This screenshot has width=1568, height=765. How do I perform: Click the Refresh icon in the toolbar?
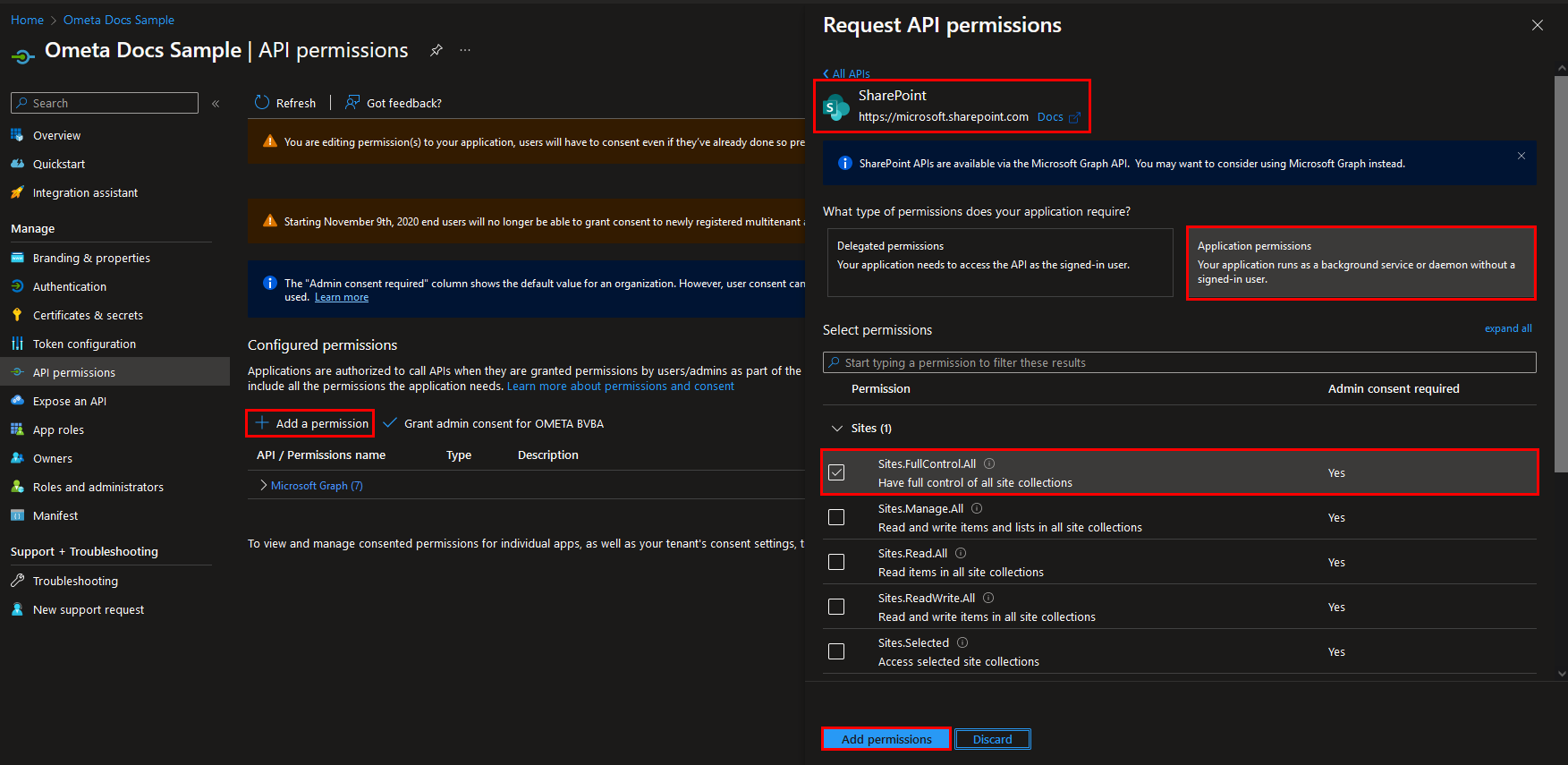pos(262,103)
